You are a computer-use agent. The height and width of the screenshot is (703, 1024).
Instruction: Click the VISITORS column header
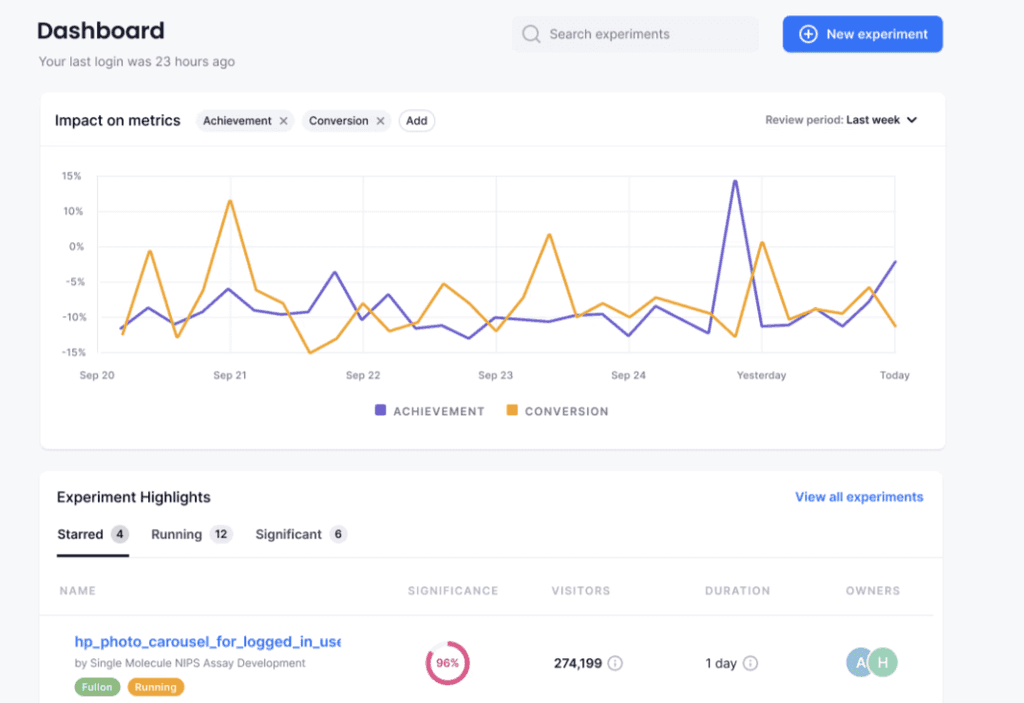tap(581, 591)
